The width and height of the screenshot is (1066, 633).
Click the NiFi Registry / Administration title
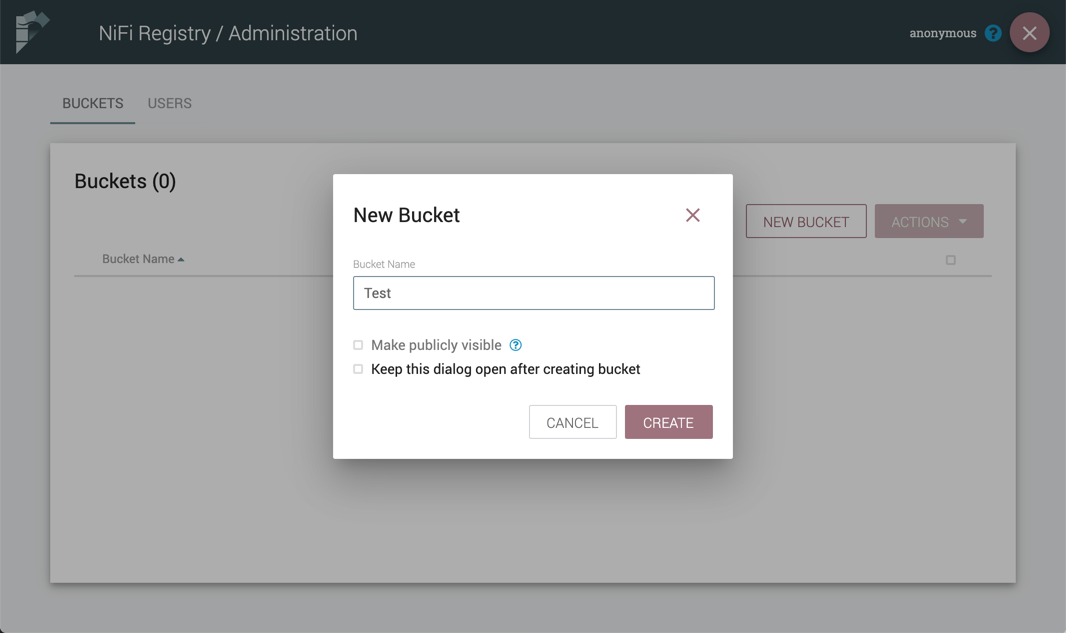click(x=228, y=33)
